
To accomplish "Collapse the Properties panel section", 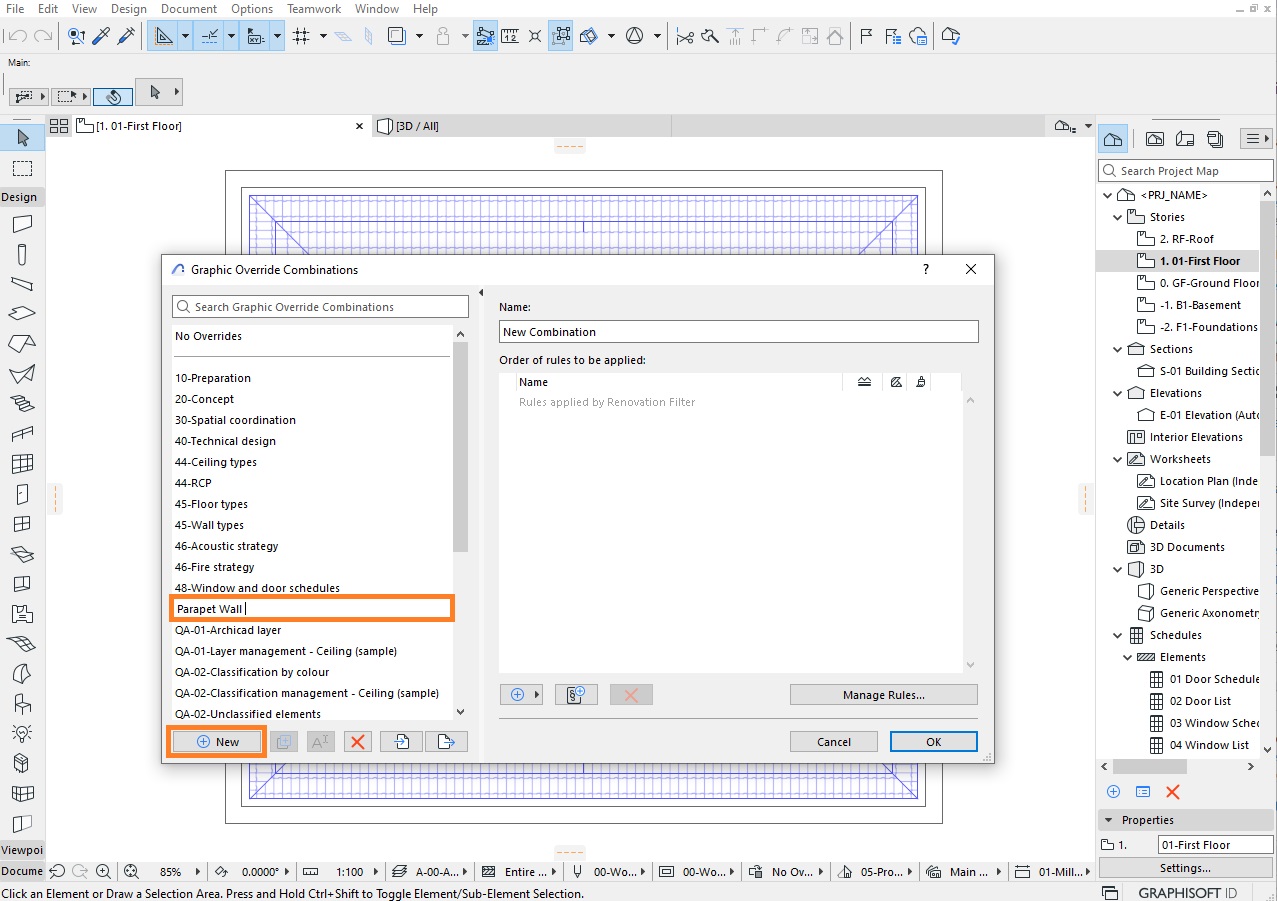I will [1107, 820].
